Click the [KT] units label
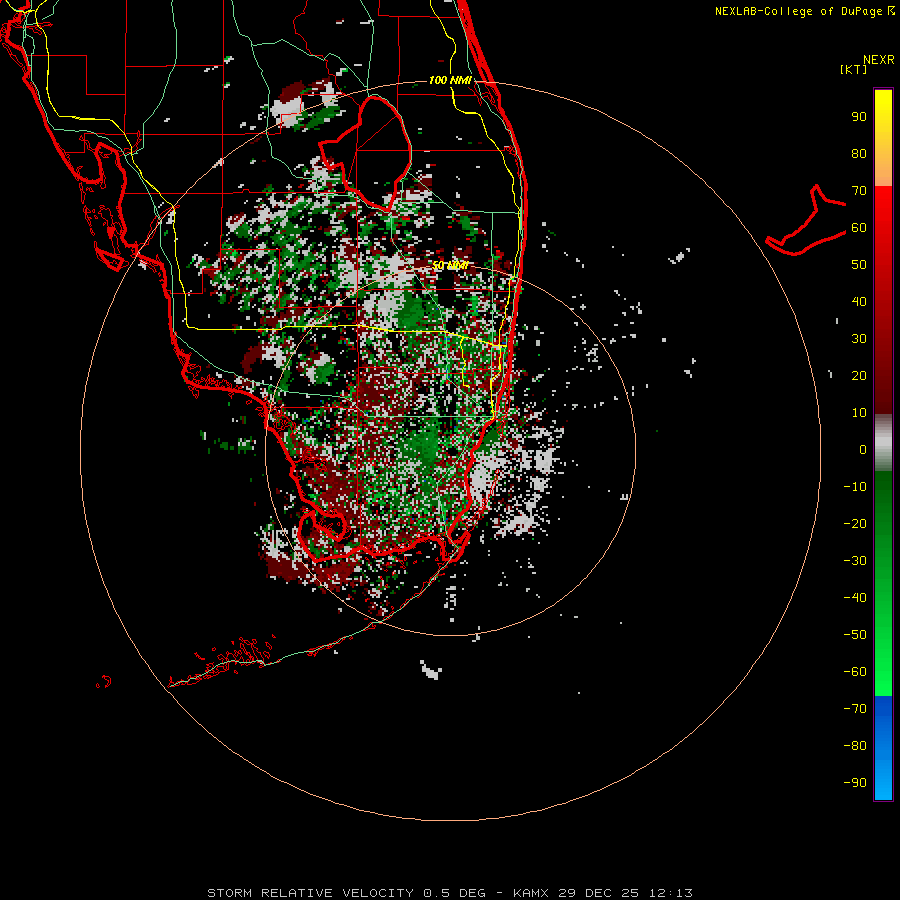The image size is (900, 900). (853, 69)
